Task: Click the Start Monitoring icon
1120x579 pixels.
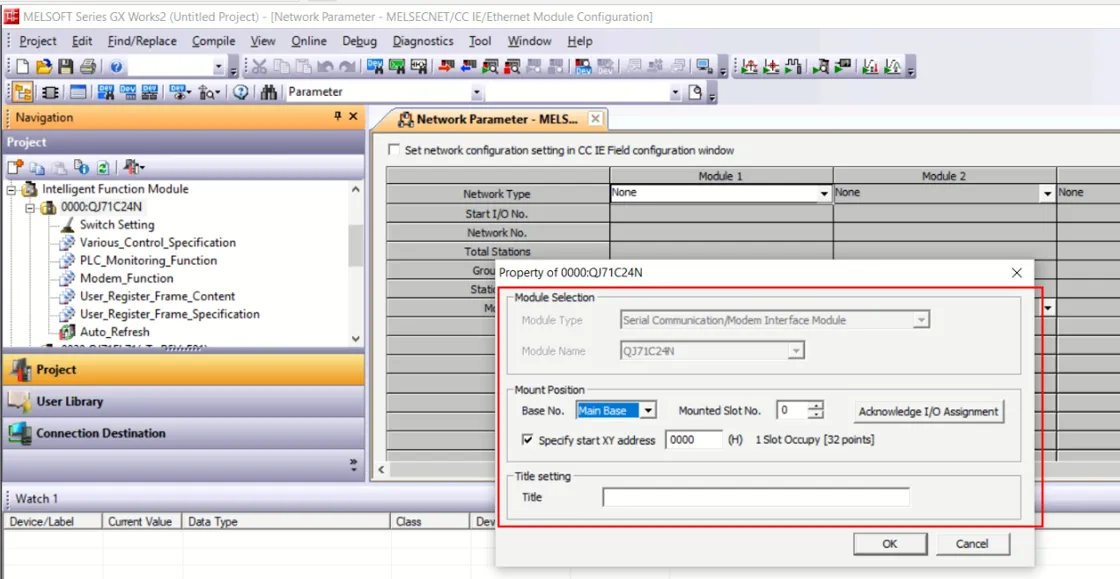Action: pos(490,67)
